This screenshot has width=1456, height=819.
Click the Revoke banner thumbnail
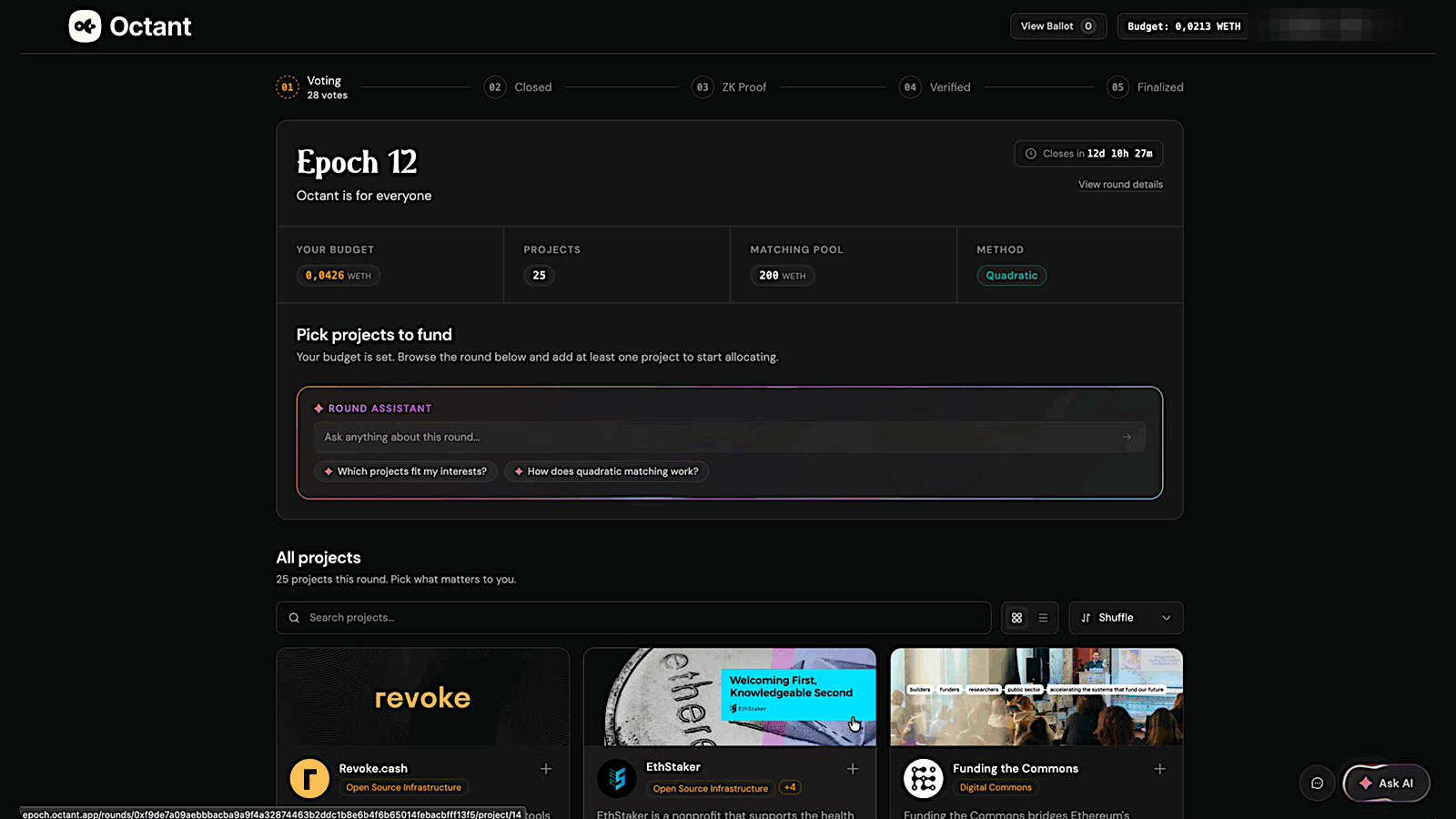[x=423, y=697]
